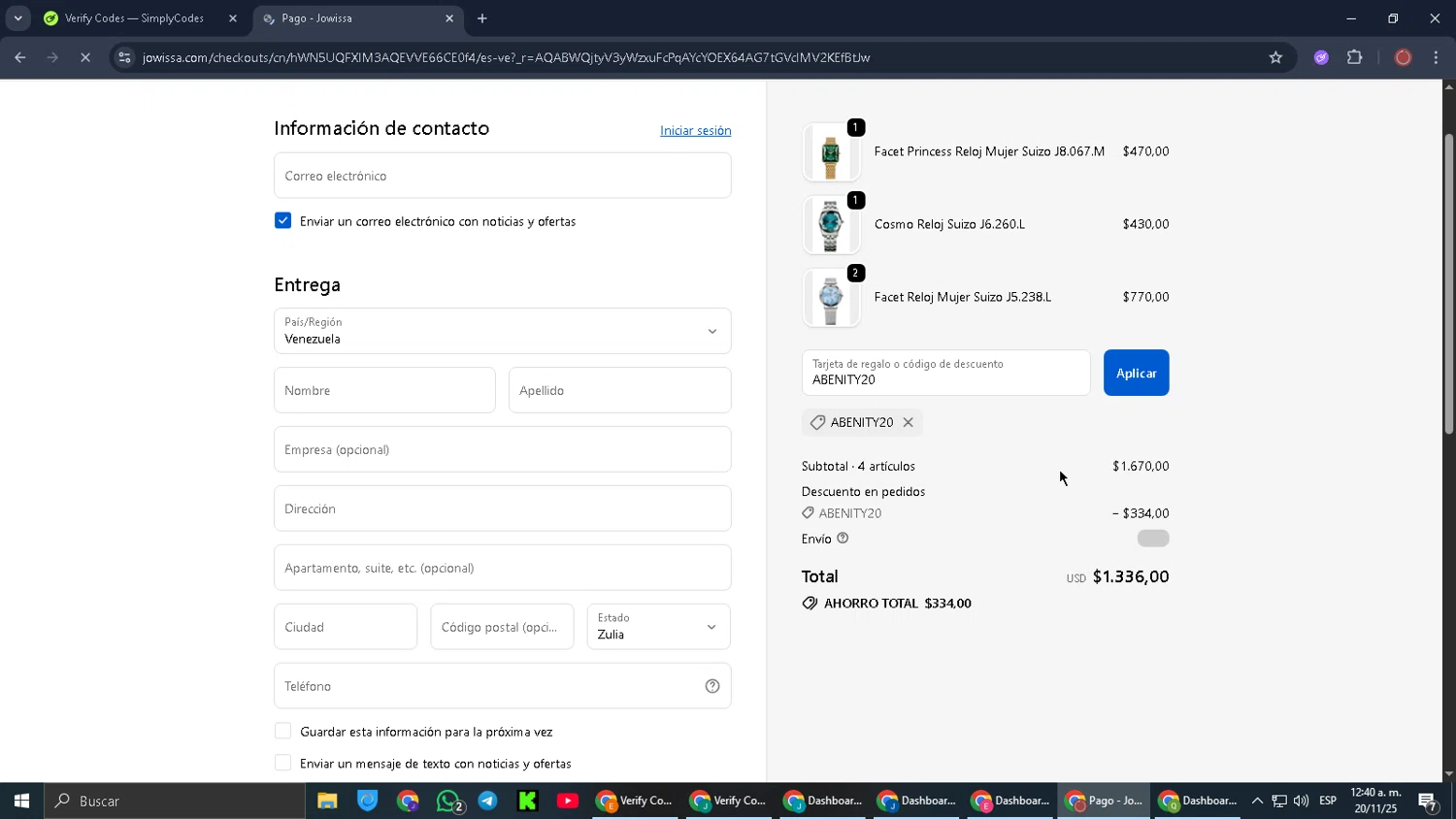Open the blue shield browser in taskbar
Screen dimensions: 1456x819
pyautogui.click(x=367, y=801)
